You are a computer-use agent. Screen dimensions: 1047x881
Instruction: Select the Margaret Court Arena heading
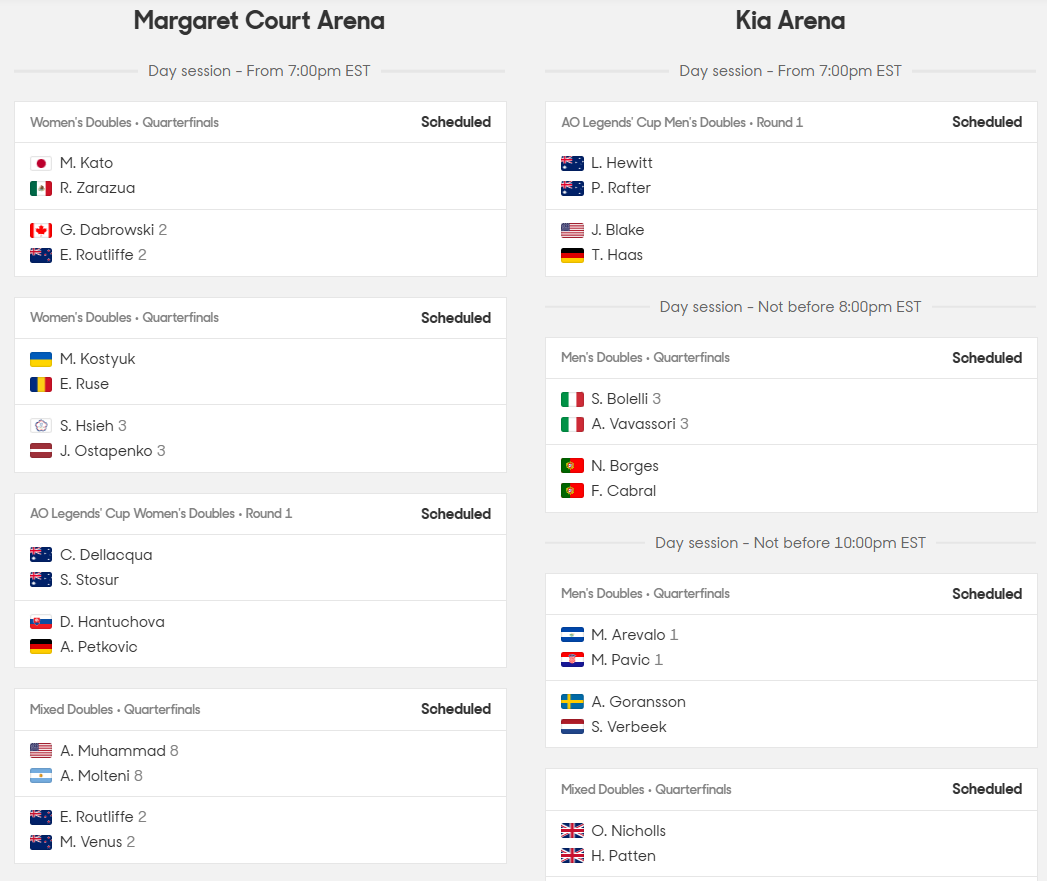[259, 21]
